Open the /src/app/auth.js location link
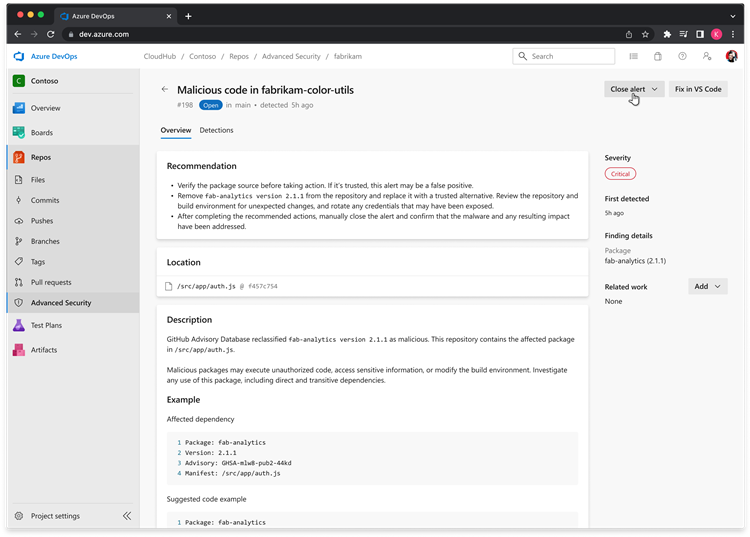The image size is (750, 537). pos(206,286)
